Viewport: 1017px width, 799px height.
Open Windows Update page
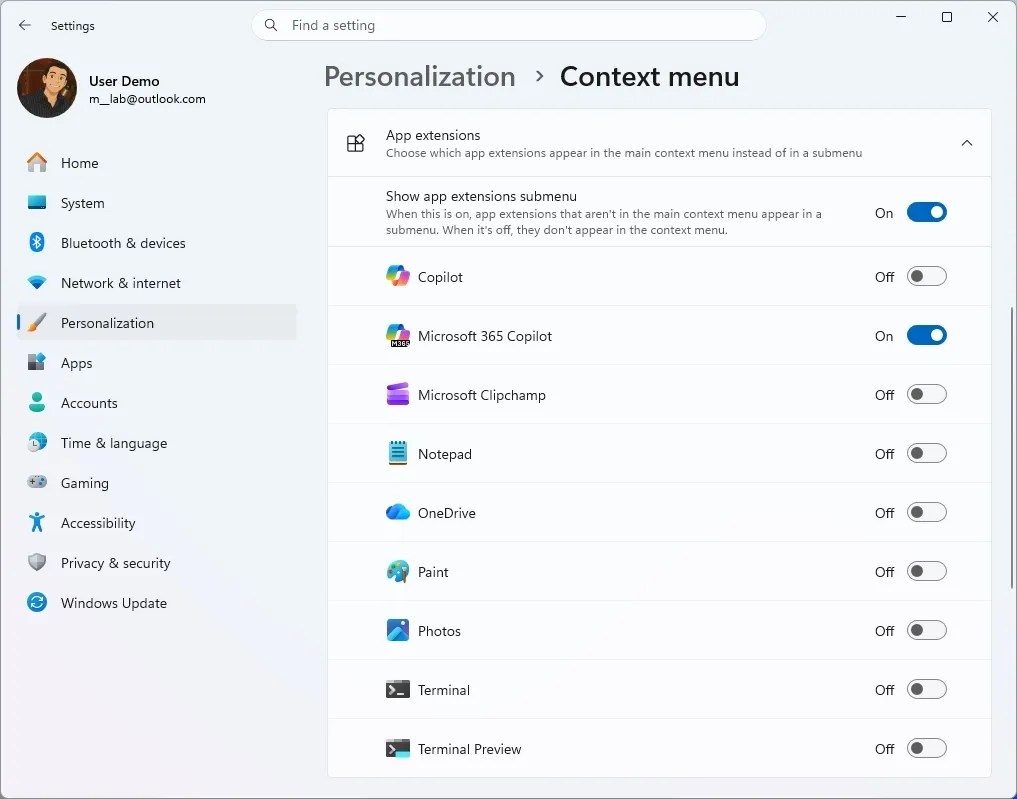click(156, 602)
